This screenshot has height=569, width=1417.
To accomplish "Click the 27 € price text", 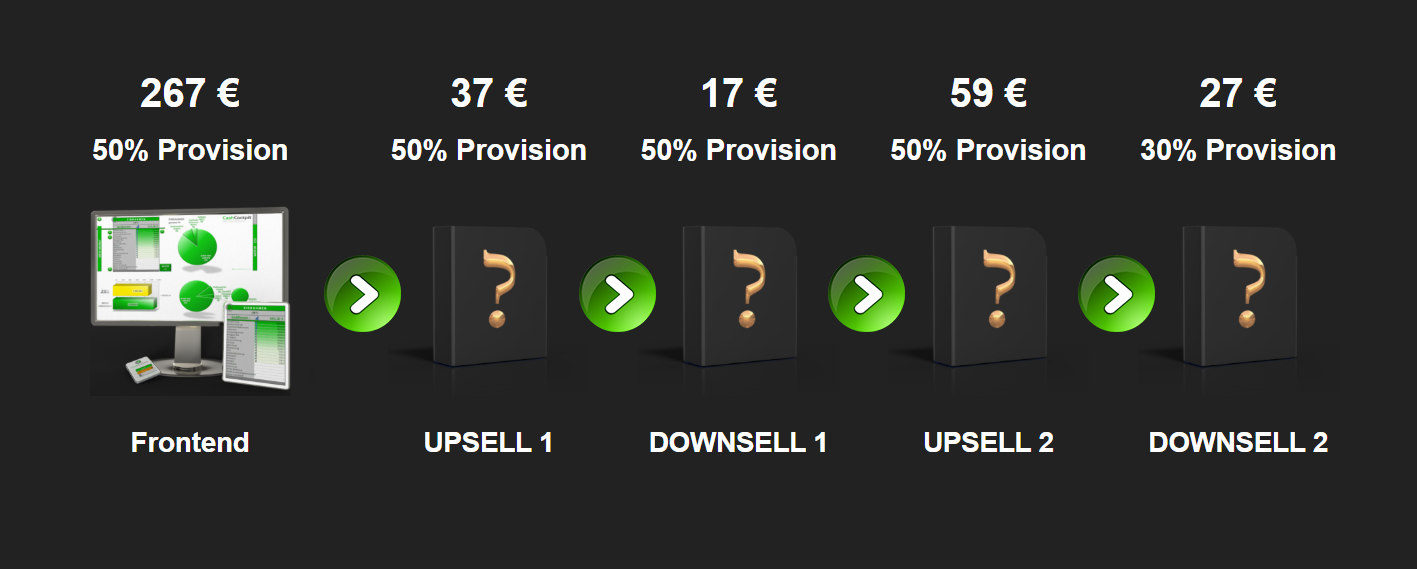I will pos(1238,94).
